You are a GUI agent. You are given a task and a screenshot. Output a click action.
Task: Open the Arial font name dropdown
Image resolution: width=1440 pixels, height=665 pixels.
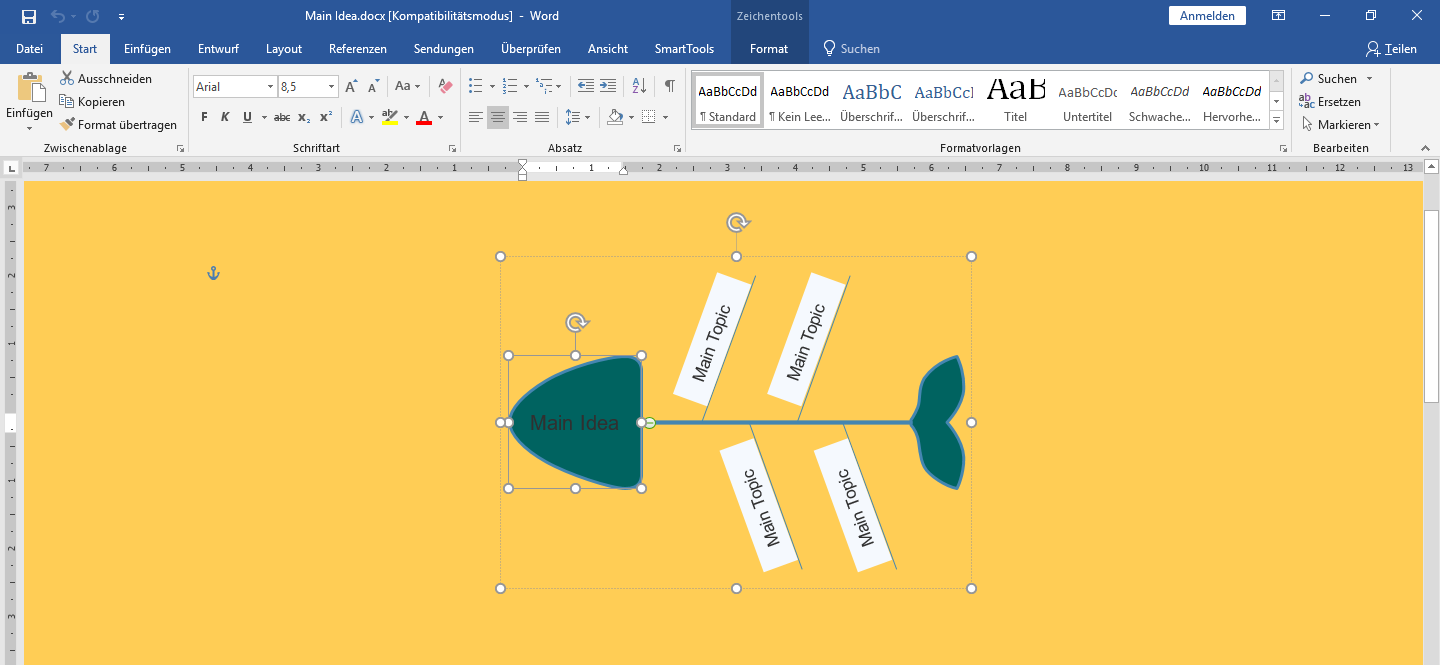(270, 87)
